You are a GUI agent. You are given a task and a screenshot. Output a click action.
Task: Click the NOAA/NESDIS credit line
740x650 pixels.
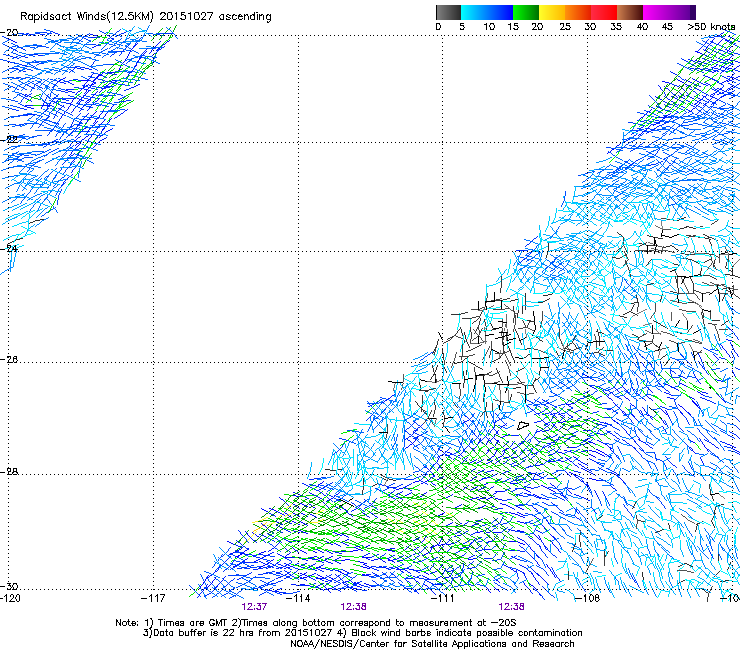432,644
